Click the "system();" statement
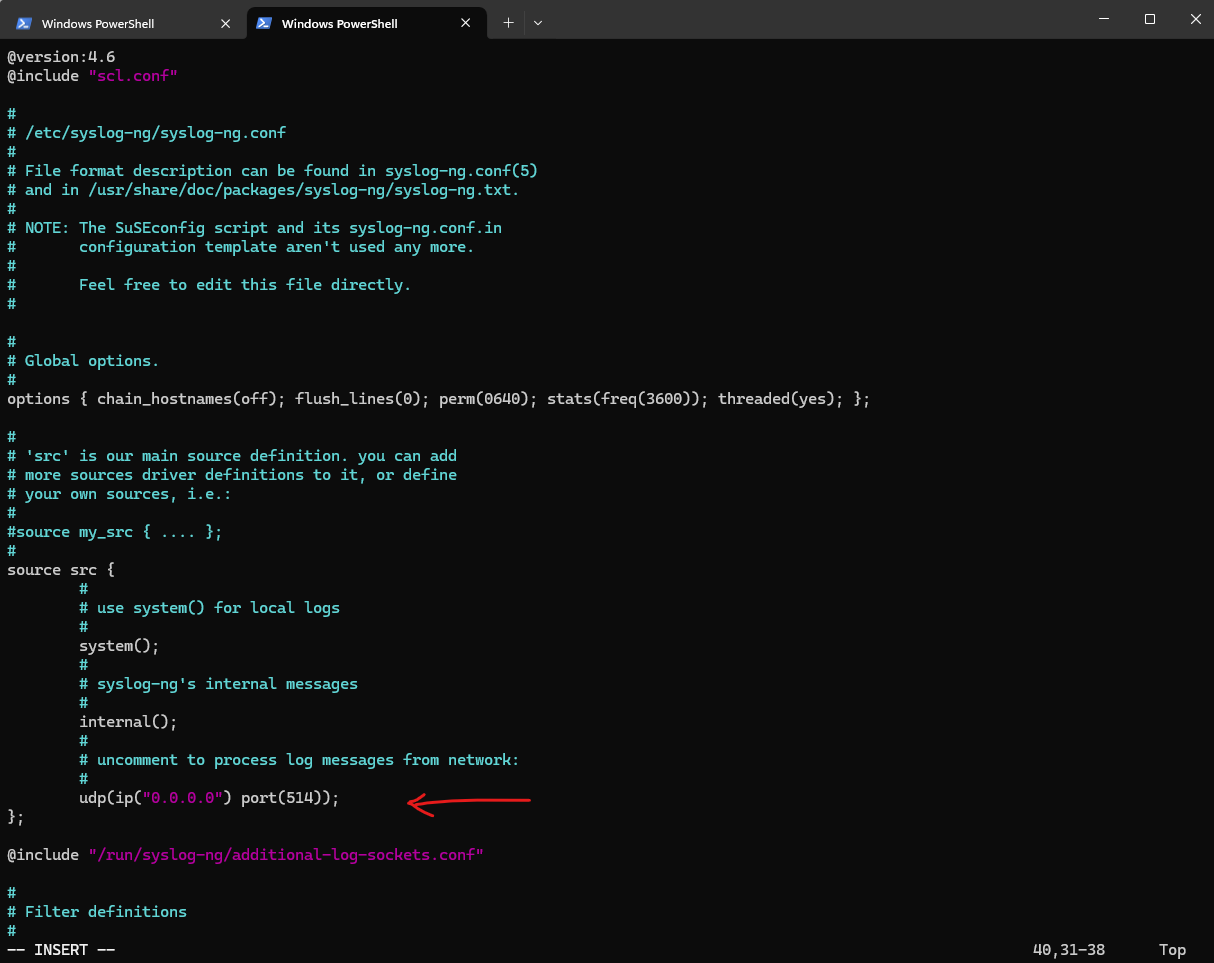Viewport: 1214px width, 963px height. 119,646
